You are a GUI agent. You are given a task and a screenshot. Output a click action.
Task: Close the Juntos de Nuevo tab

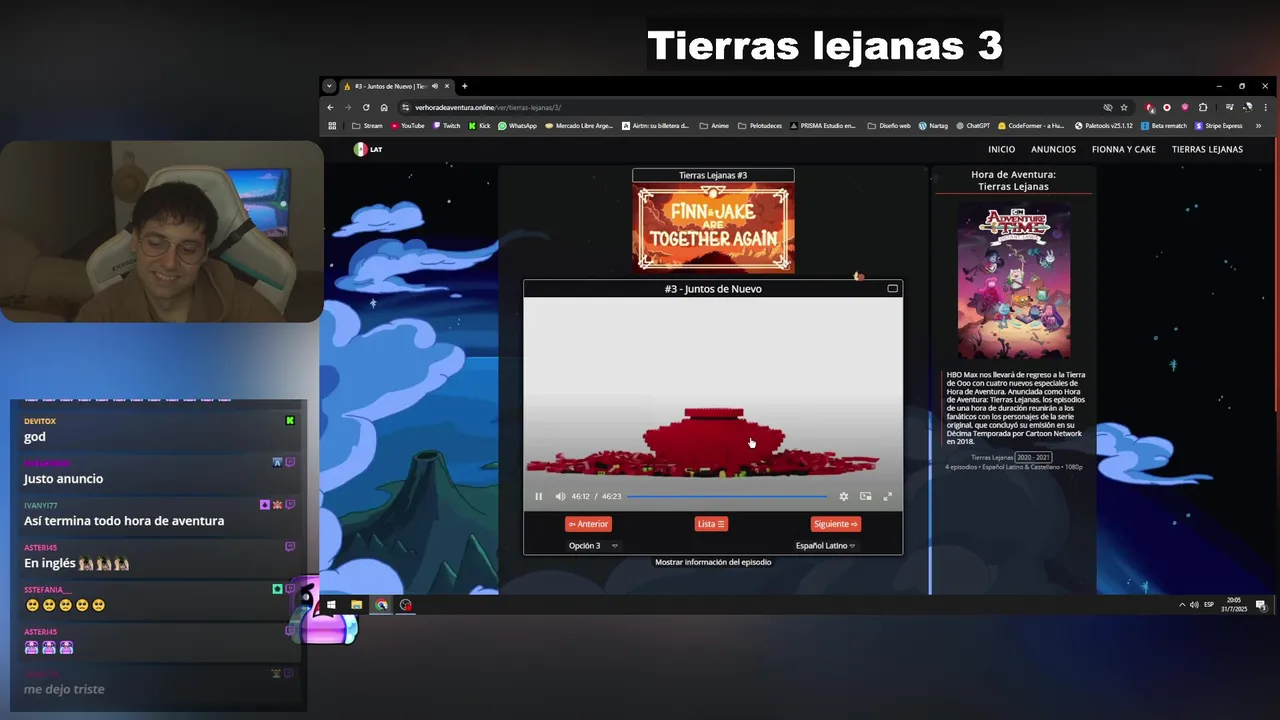[x=447, y=86]
